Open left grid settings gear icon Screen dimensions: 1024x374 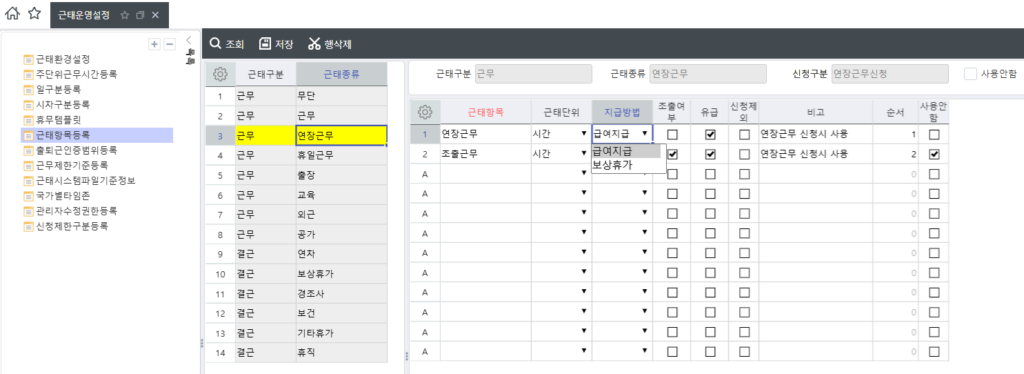(220, 74)
